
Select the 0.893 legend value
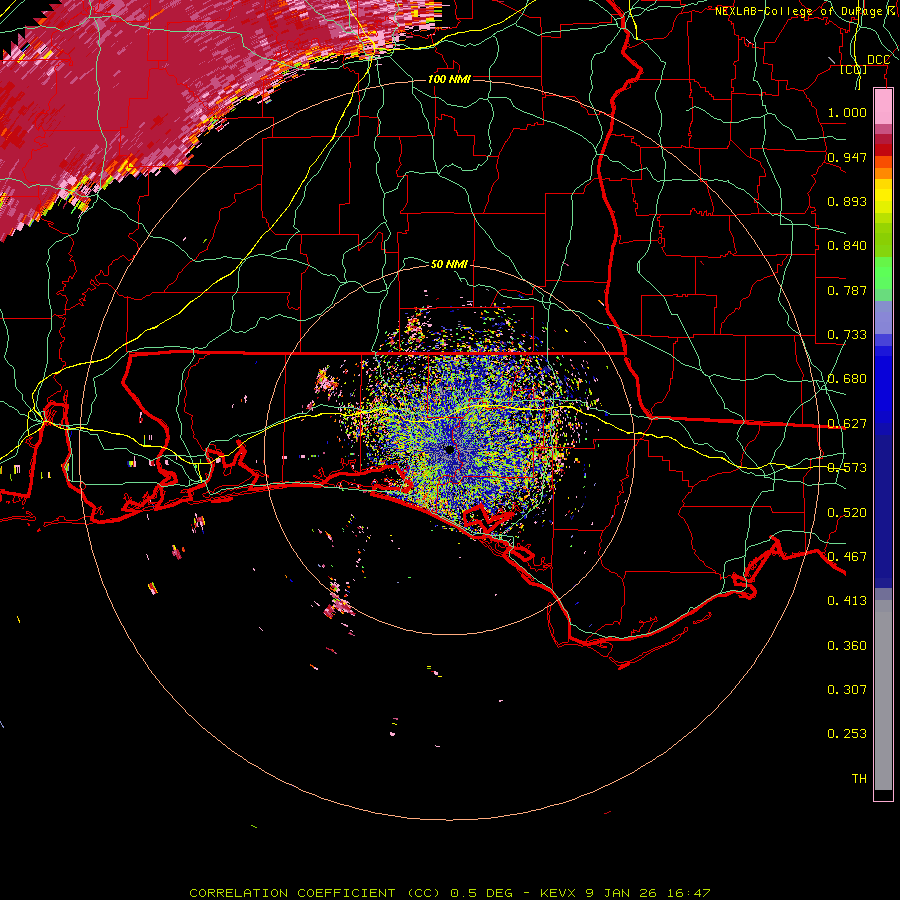tap(847, 201)
